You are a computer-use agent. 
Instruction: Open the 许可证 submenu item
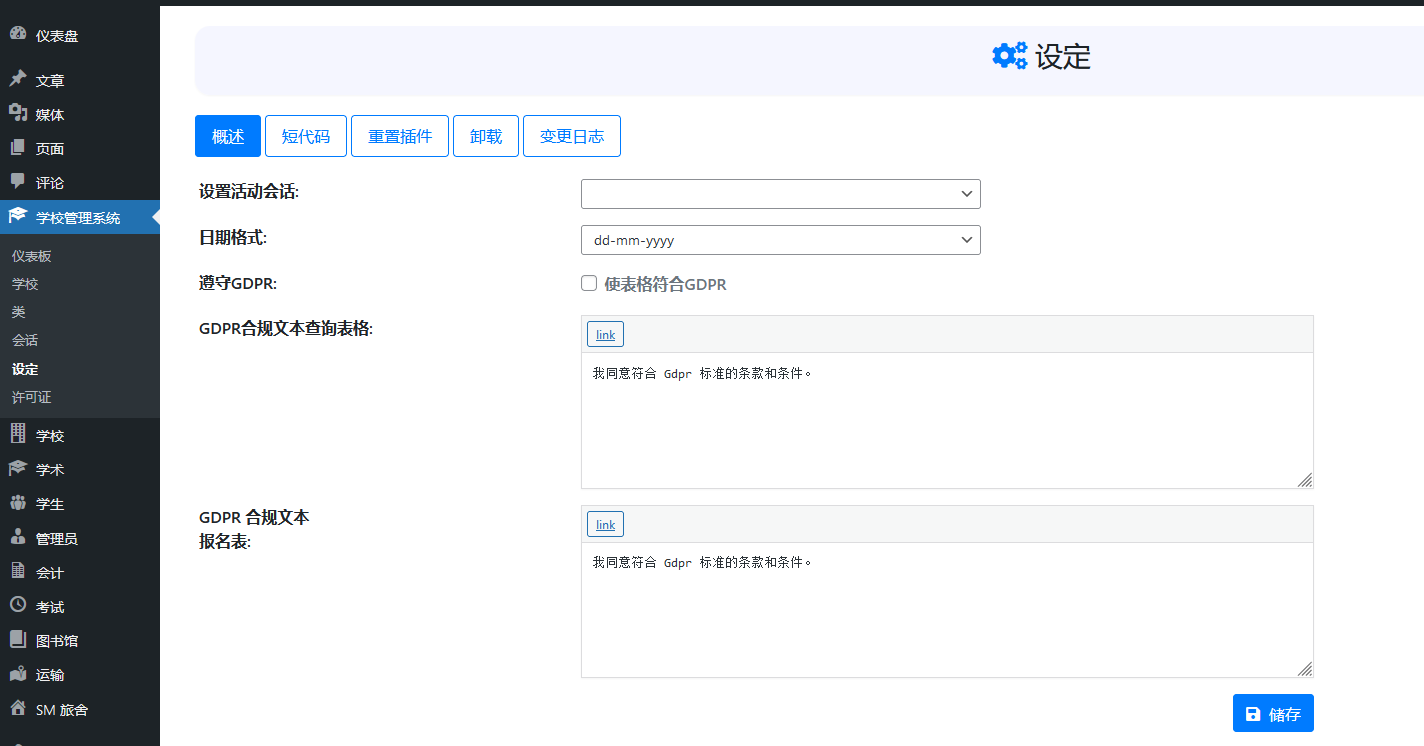(32, 397)
